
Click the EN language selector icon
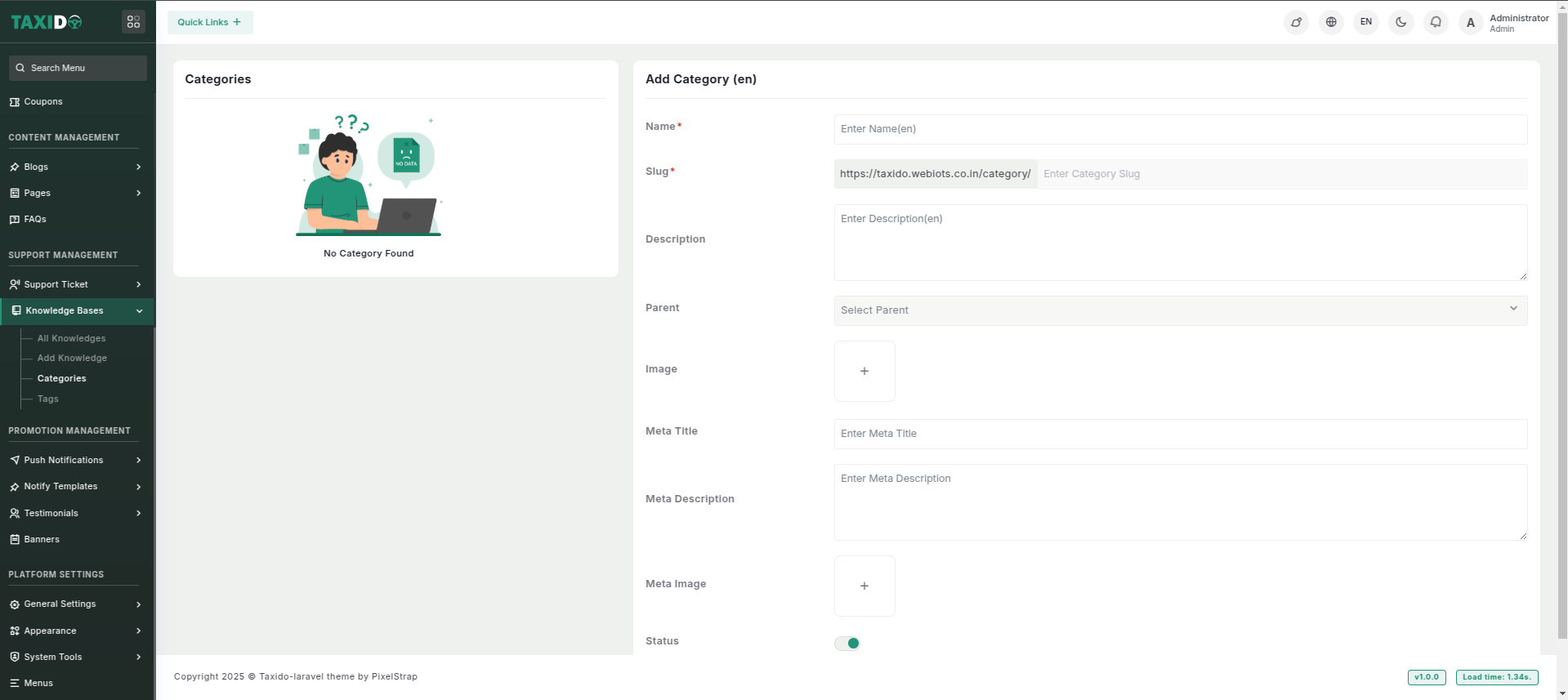point(1365,22)
